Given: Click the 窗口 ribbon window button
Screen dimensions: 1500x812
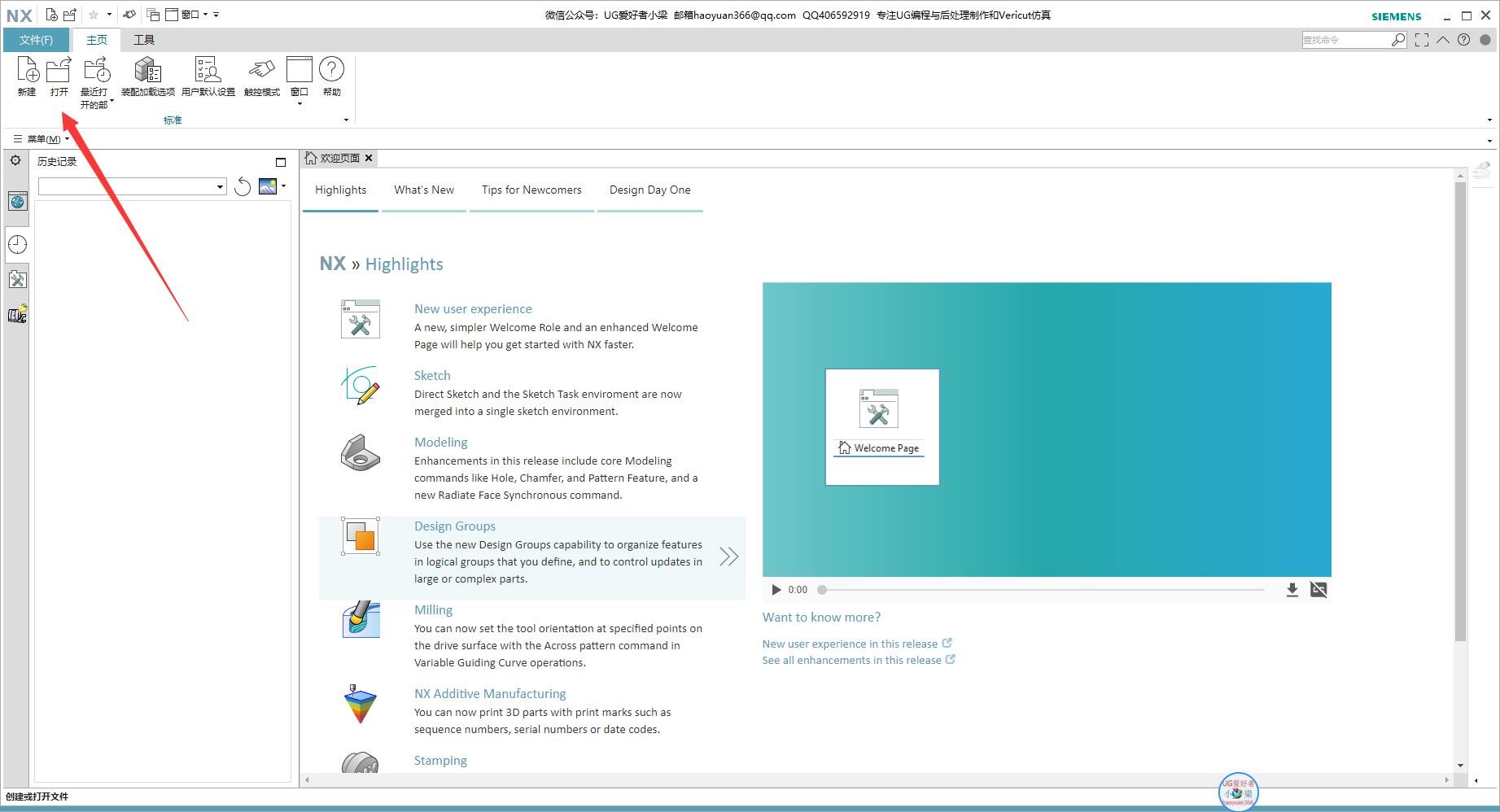Looking at the screenshot, I should 300,81.
